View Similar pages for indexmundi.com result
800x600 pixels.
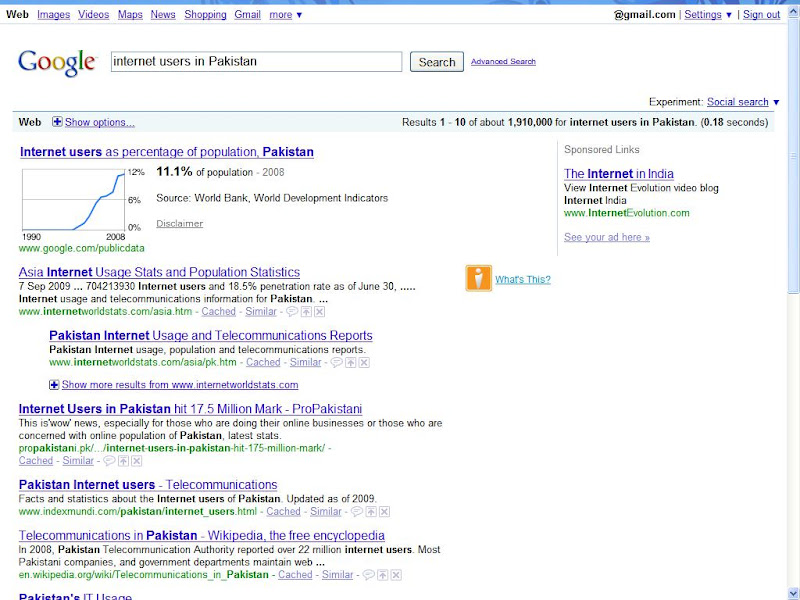326,511
